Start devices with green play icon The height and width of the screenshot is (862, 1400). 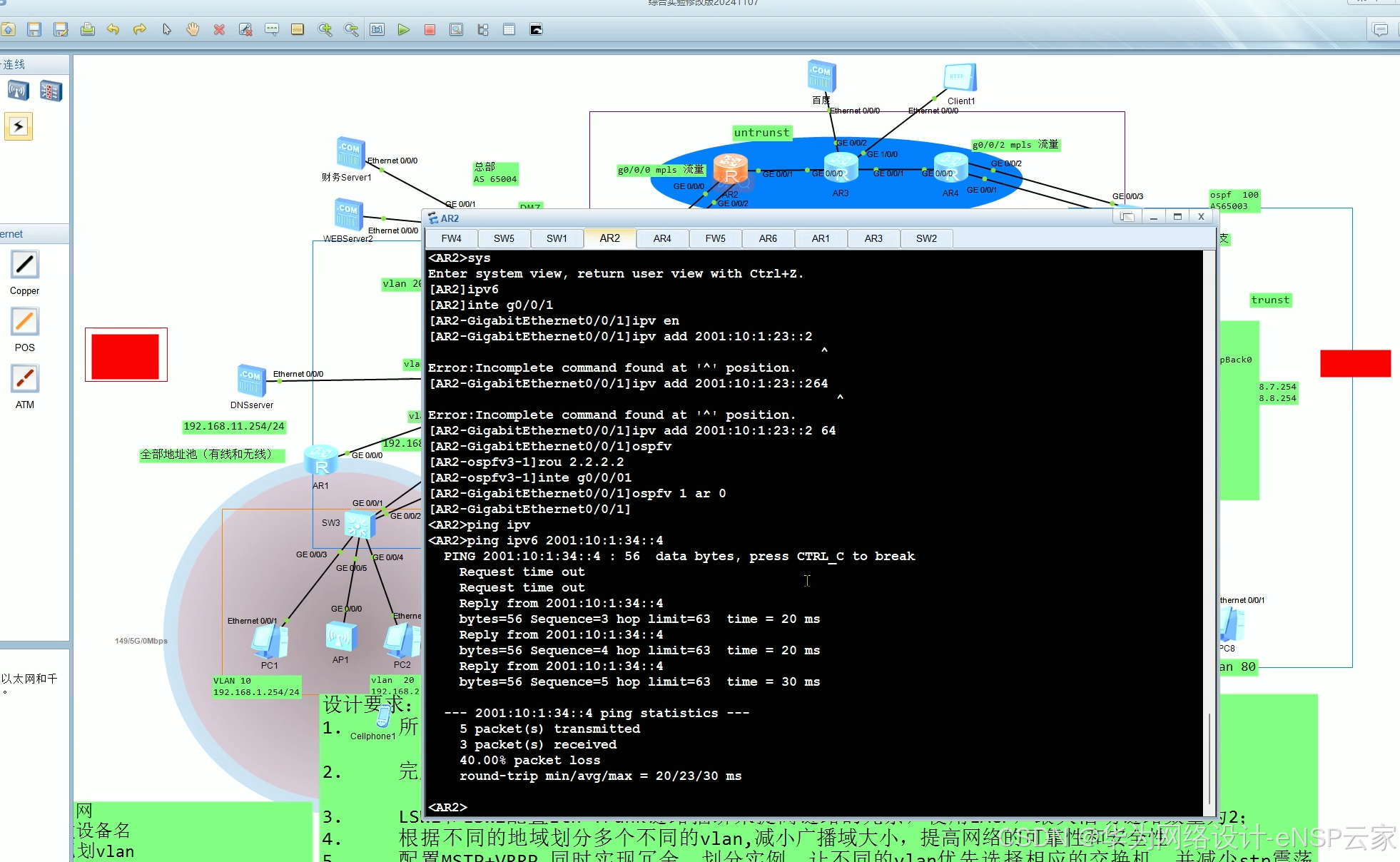pyautogui.click(x=403, y=29)
